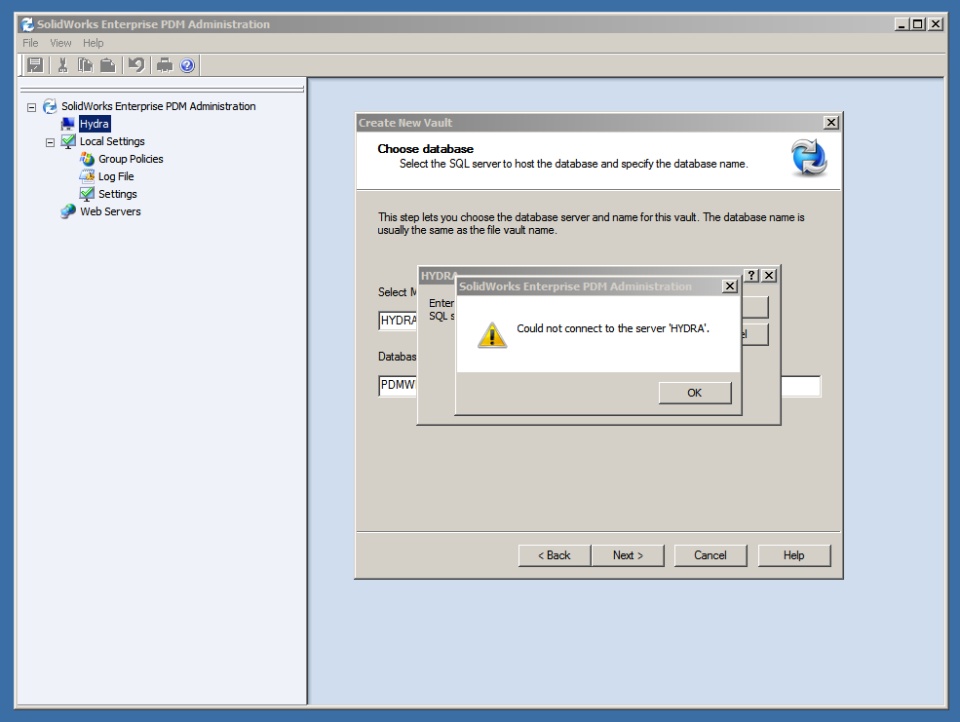
Task: Click the Group Policies icon
Action: tap(87, 159)
